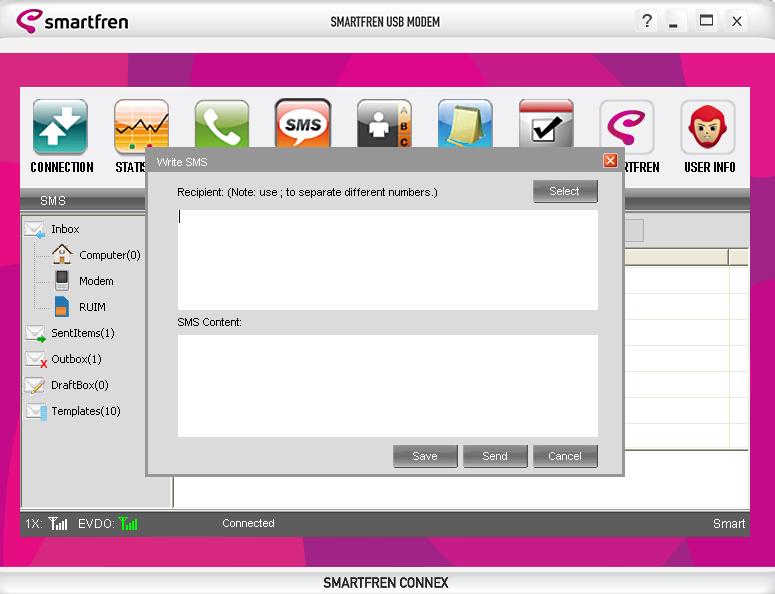The height and width of the screenshot is (594, 775).
Task: Click the Computer house icon
Action: (62, 254)
